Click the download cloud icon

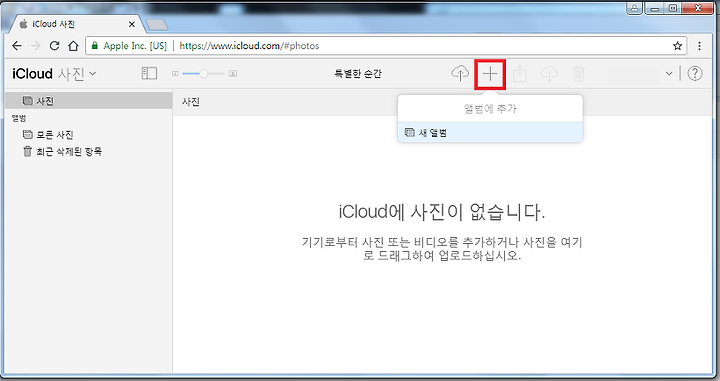point(549,73)
